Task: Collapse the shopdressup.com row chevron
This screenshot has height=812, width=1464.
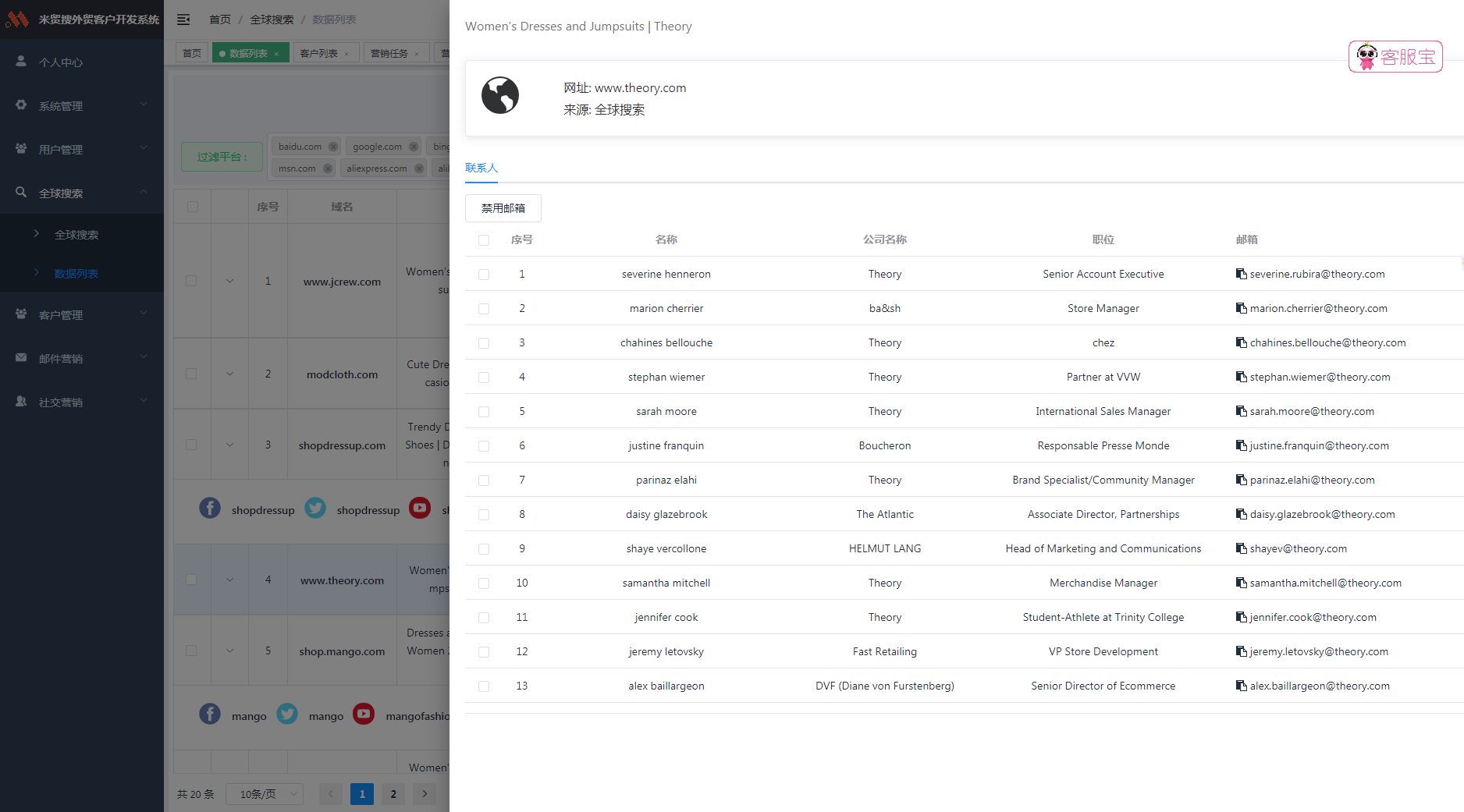Action: [229, 445]
